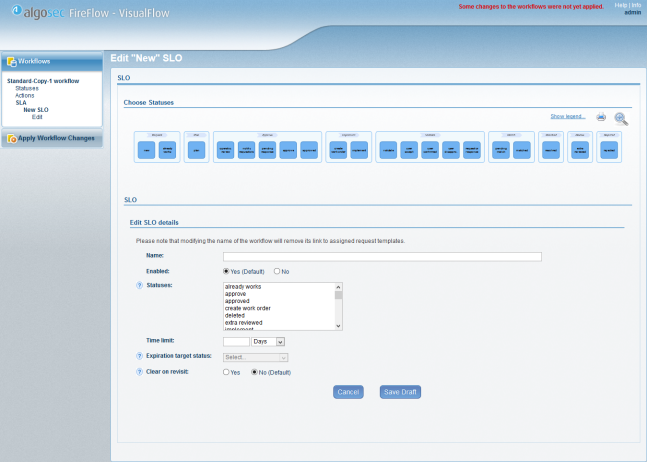Click help icon next to Statuses label
647x462 pixels.
tap(139, 286)
